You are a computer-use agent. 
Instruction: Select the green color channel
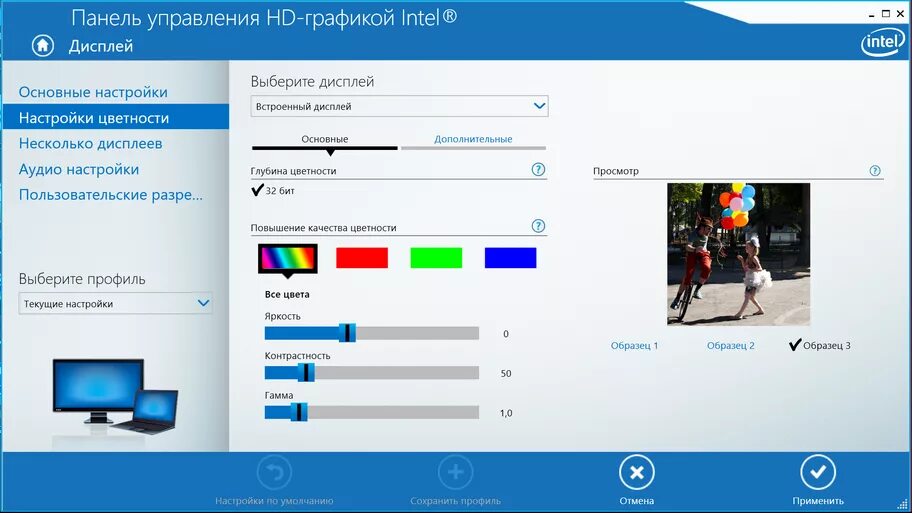[x=436, y=258]
